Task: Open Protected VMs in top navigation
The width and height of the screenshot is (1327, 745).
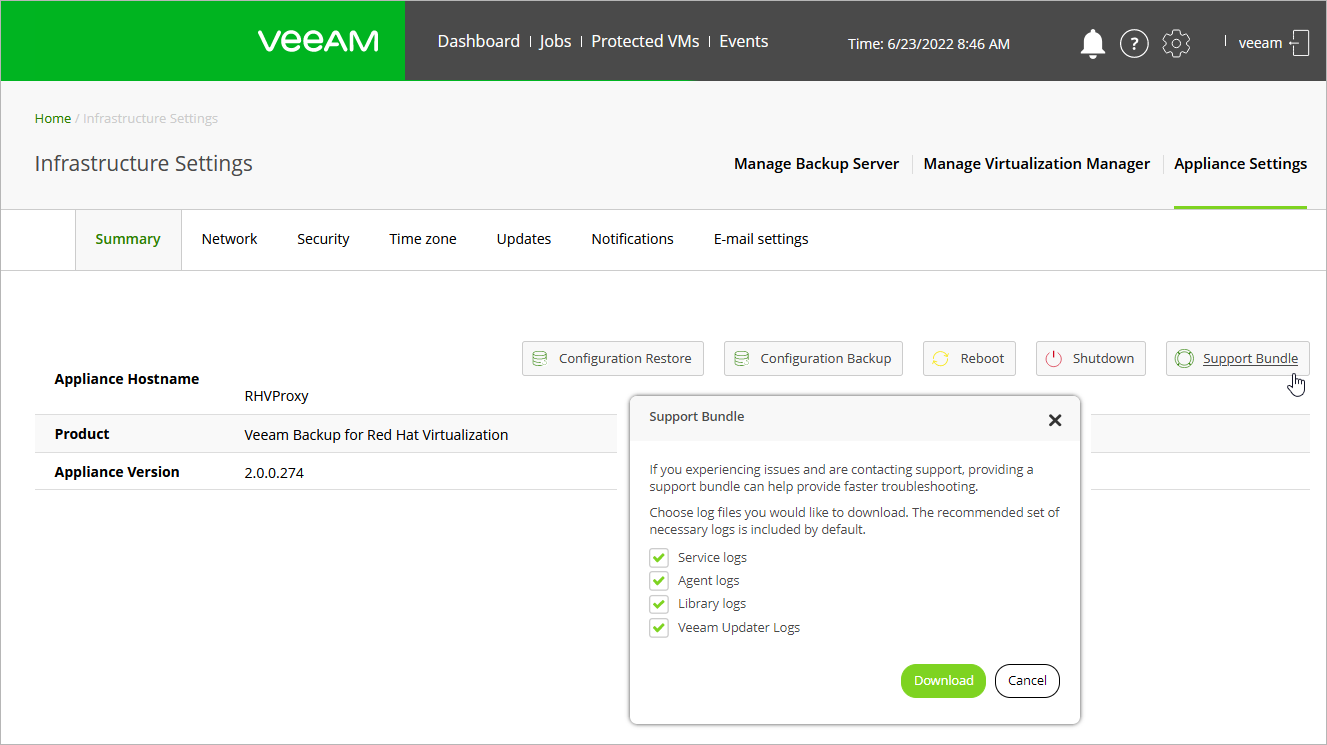Action: pos(645,41)
